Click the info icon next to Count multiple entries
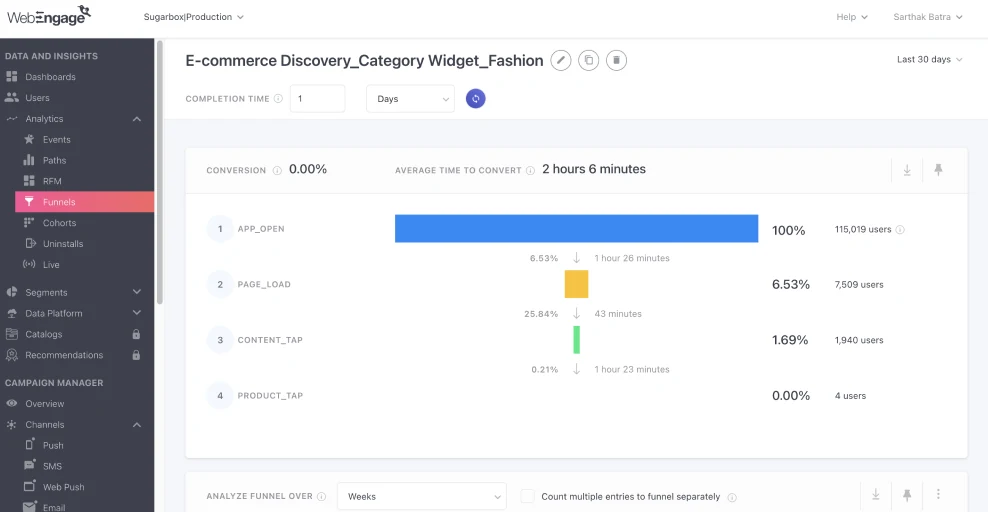Screen dimensions: 988x512 (x=732, y=498)
